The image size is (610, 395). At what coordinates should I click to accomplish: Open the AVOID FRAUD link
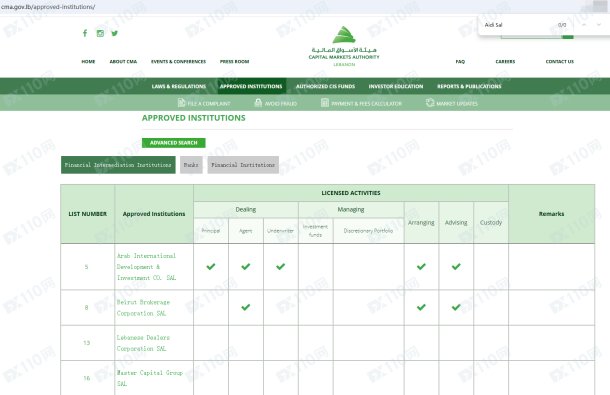click(281, 104)
